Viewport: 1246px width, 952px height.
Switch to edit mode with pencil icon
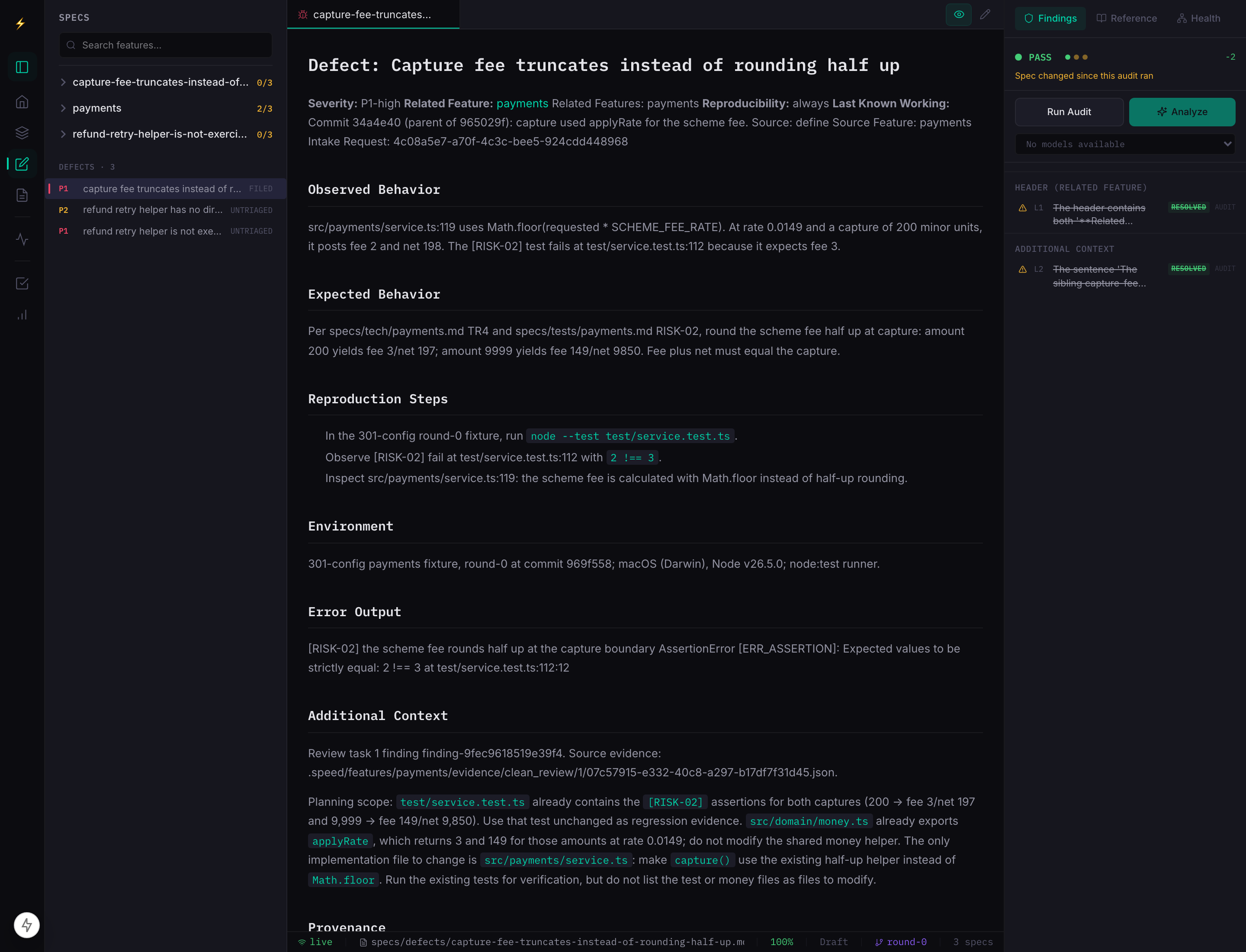click(986, 14)
